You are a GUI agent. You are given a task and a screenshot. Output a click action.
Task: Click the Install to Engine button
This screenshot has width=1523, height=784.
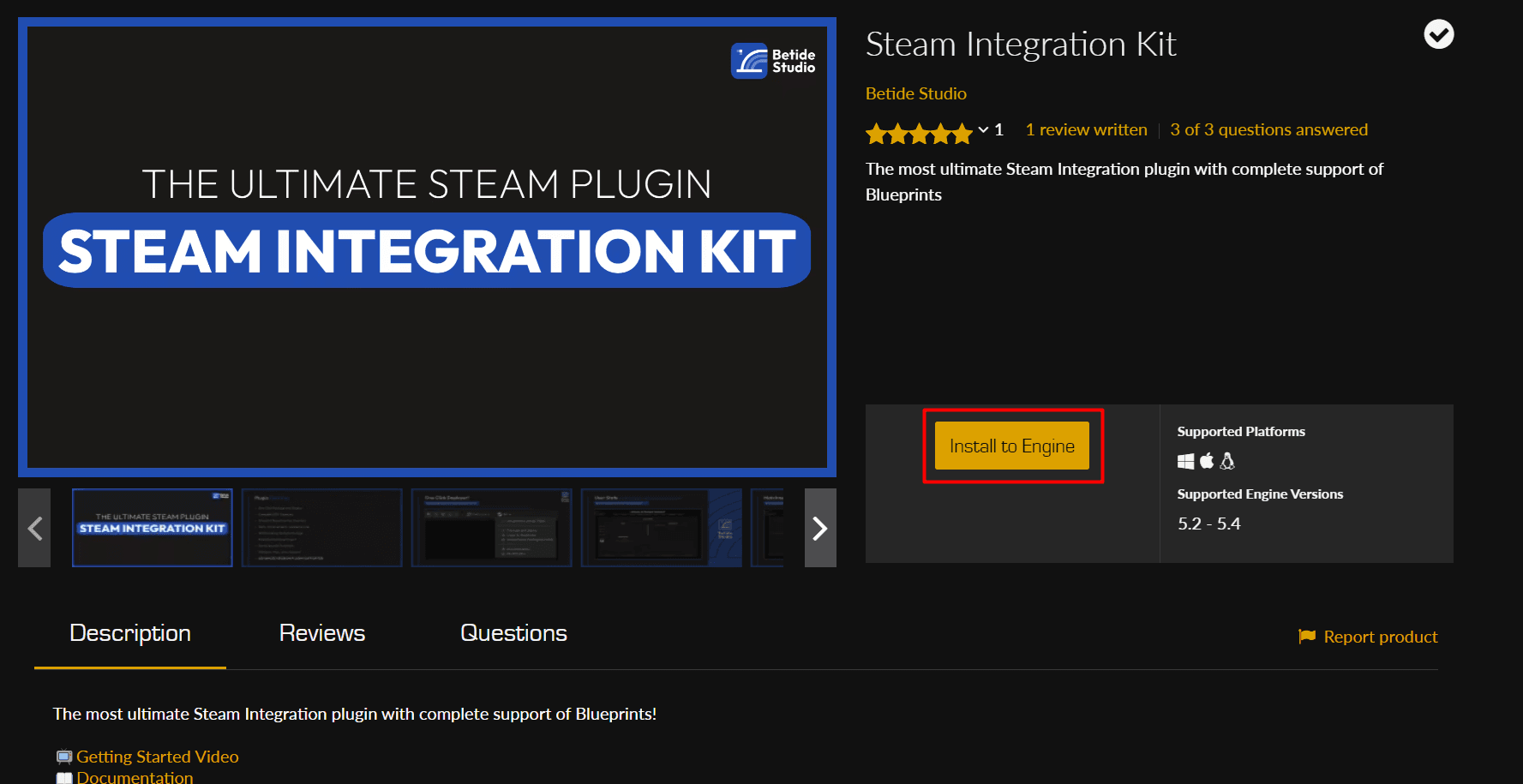(x=1011, y=446)
